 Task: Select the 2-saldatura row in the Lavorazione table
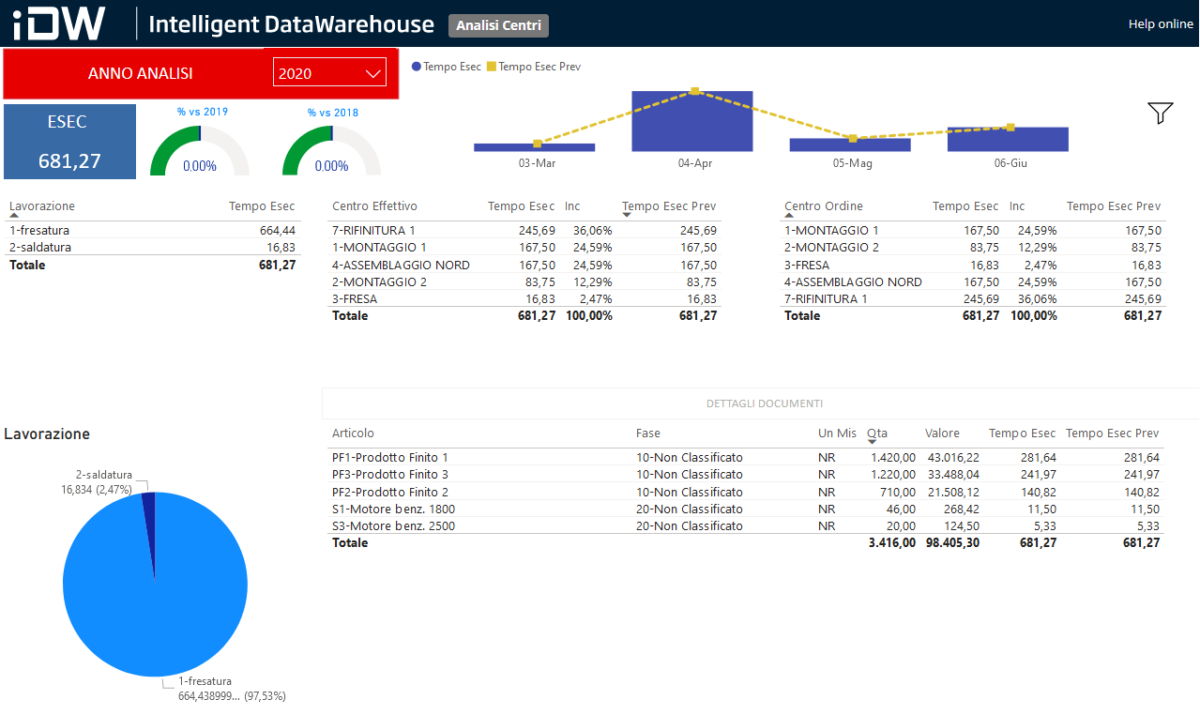point(152,247)
